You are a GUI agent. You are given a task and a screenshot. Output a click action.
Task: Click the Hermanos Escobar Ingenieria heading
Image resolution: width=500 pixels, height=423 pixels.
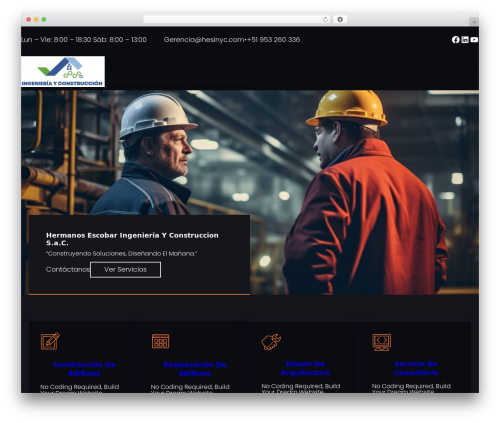(132, 239)
